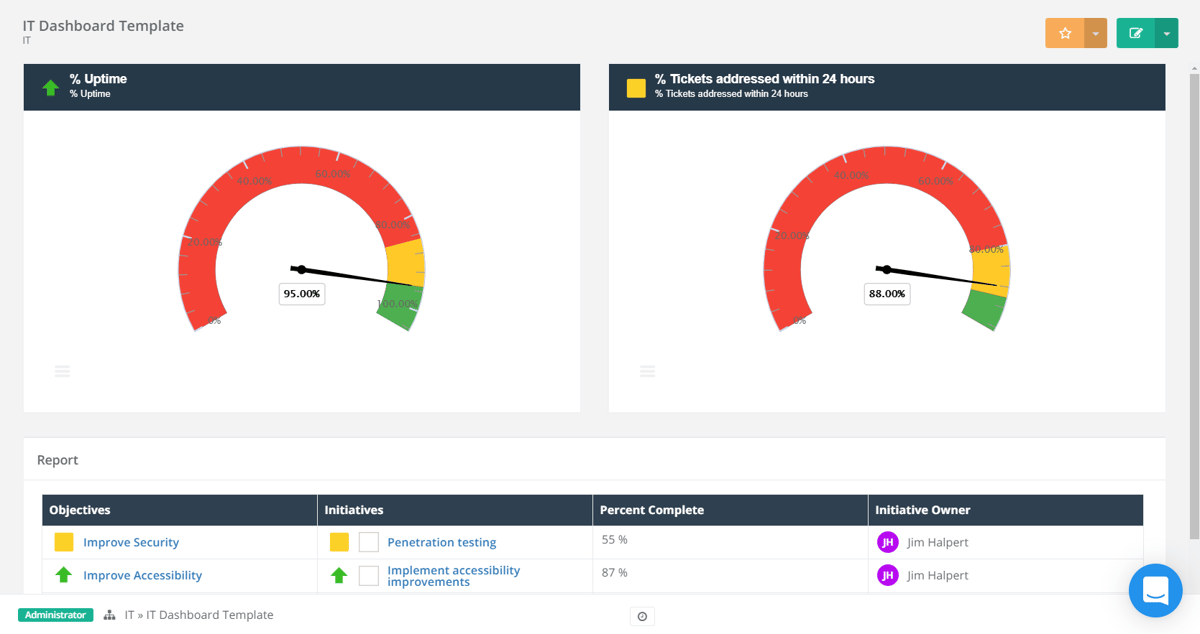Click the 95.00% value label on Uptime gauge
1200x634 pixels.
[301, 294]
